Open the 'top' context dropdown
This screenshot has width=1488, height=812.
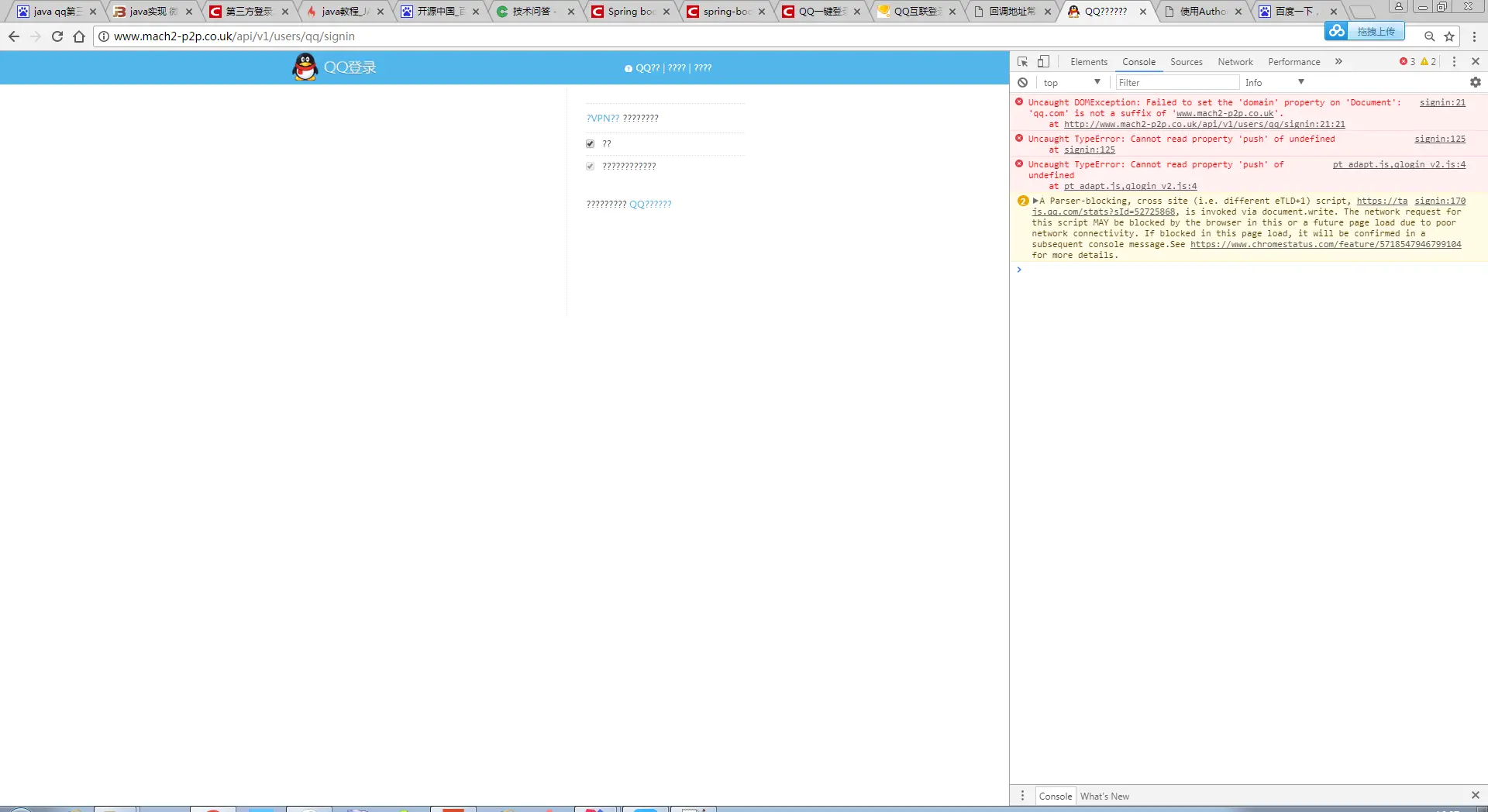point(1072,82)
